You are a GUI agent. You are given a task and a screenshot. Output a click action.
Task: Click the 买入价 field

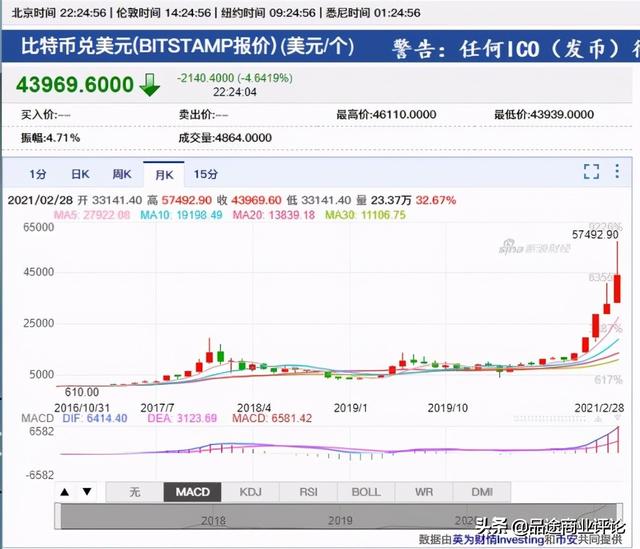tap(46, 115)
